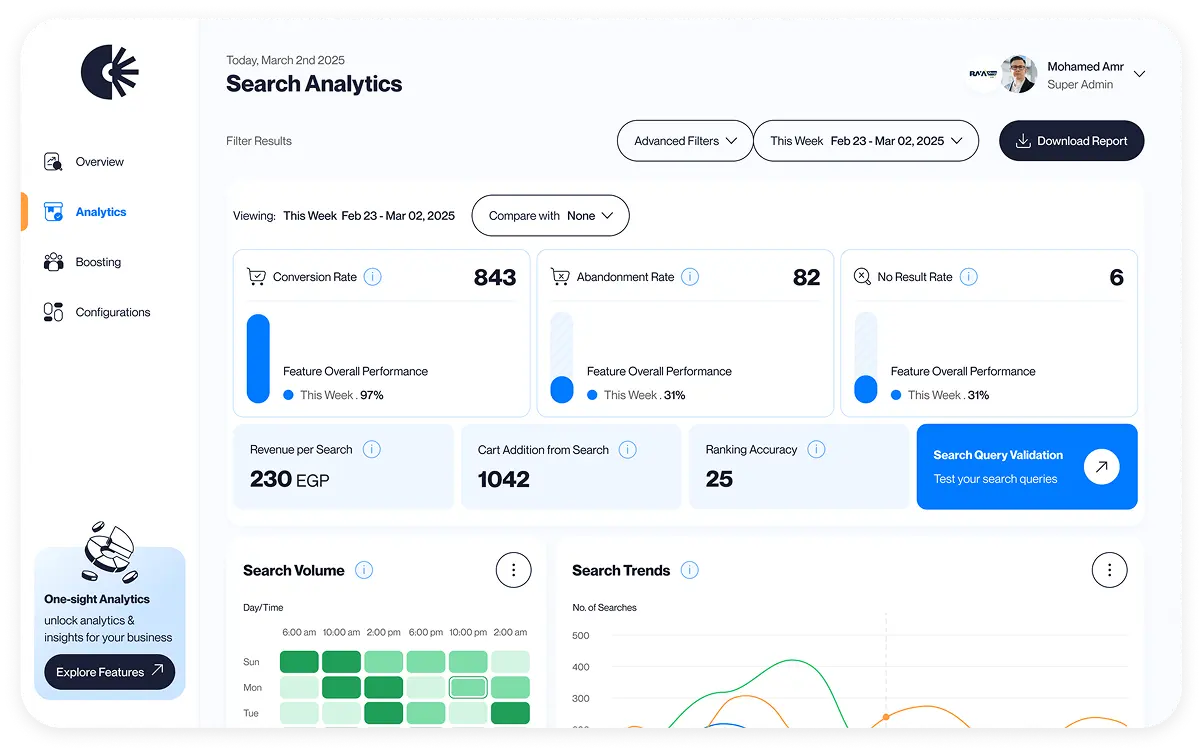The height and width of the screenshot is (751, 1202).
Task: Click the Explore Features button
Action: click(x=109, y=672)
